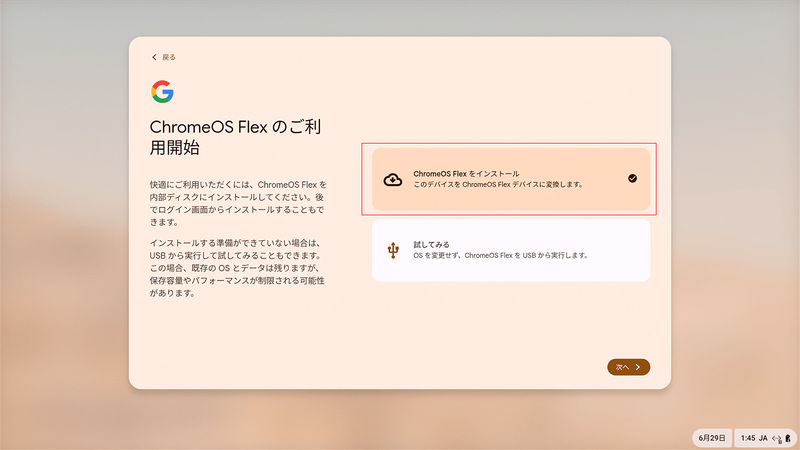Click the selected checkmark on the install option
Screen dimensions: 800x450
pos(632,178)
